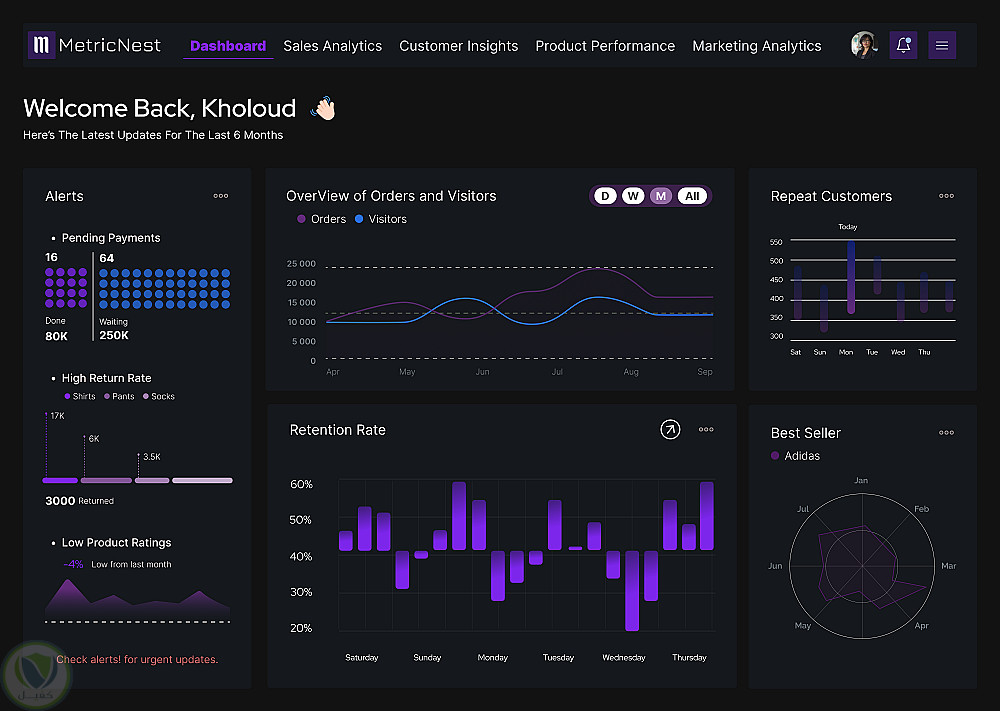Open the Customer Insights tab
The width and height of the screenshot is (1000, 711).
point(459,46)
